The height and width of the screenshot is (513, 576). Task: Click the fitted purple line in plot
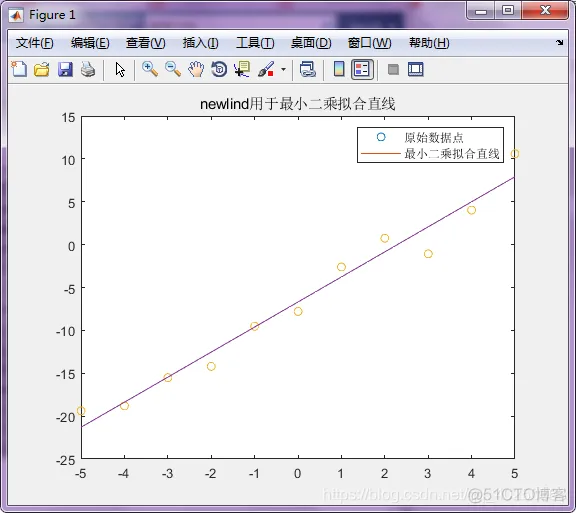tap(298, 302)
